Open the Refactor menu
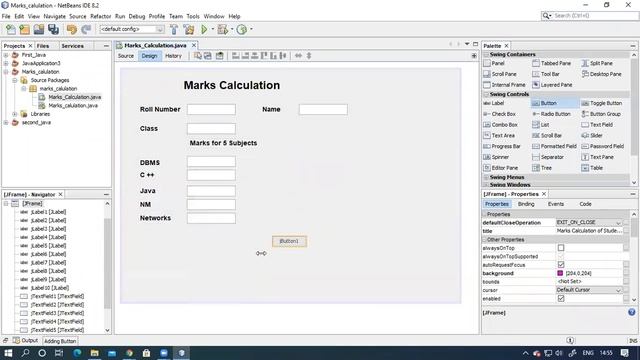Screen dimensions: 640x360 (100, 16)
